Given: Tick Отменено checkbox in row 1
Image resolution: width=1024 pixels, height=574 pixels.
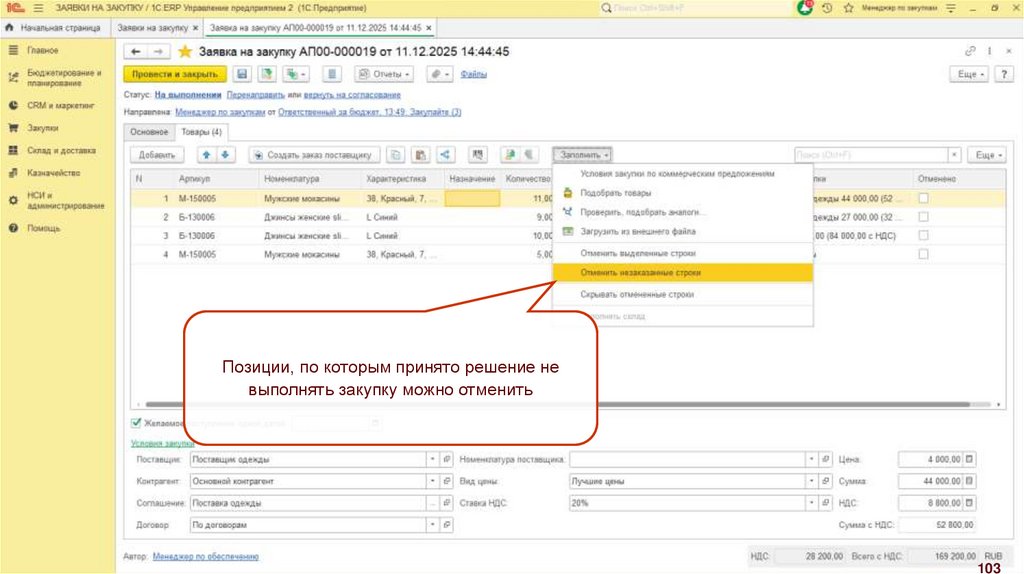Looking at the screenshot, I should (x=923, y=198).
